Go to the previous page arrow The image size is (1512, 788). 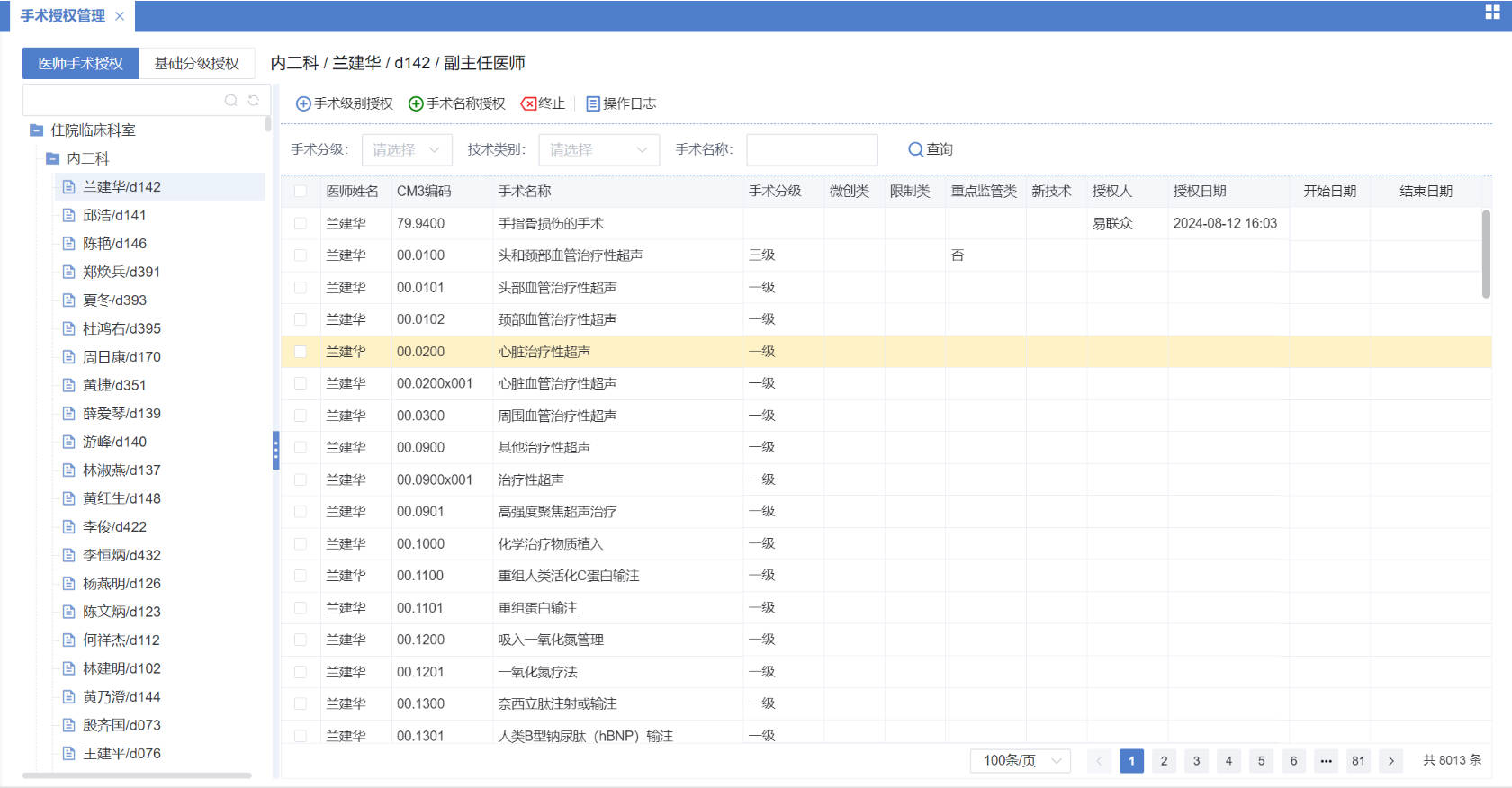click(1099, 761)
